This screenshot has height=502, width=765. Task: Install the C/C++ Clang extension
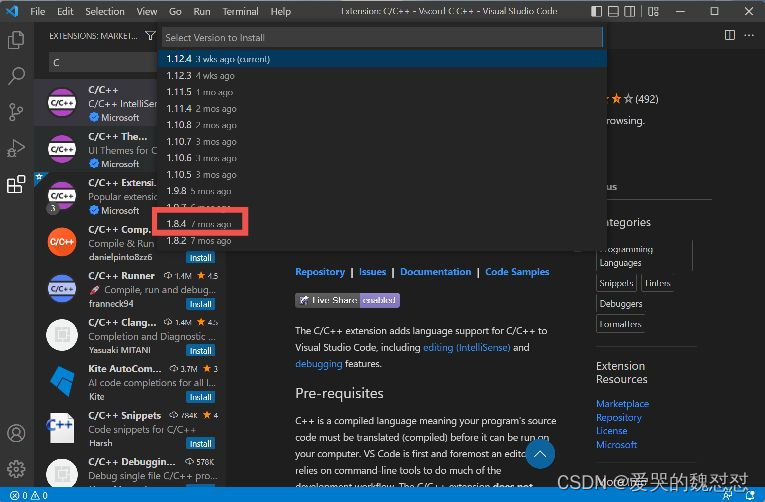(200, 350)
